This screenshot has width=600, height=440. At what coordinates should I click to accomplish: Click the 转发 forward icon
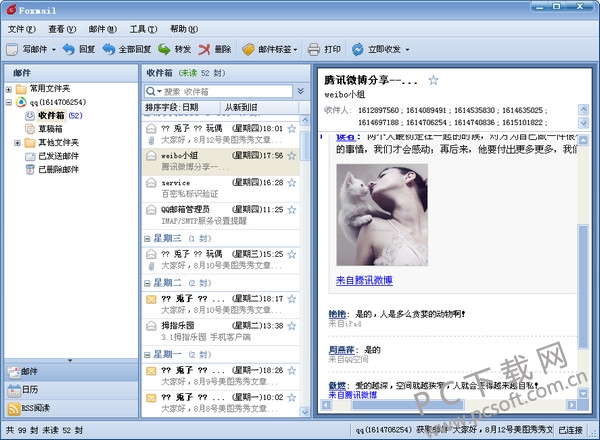click(164, 49)
